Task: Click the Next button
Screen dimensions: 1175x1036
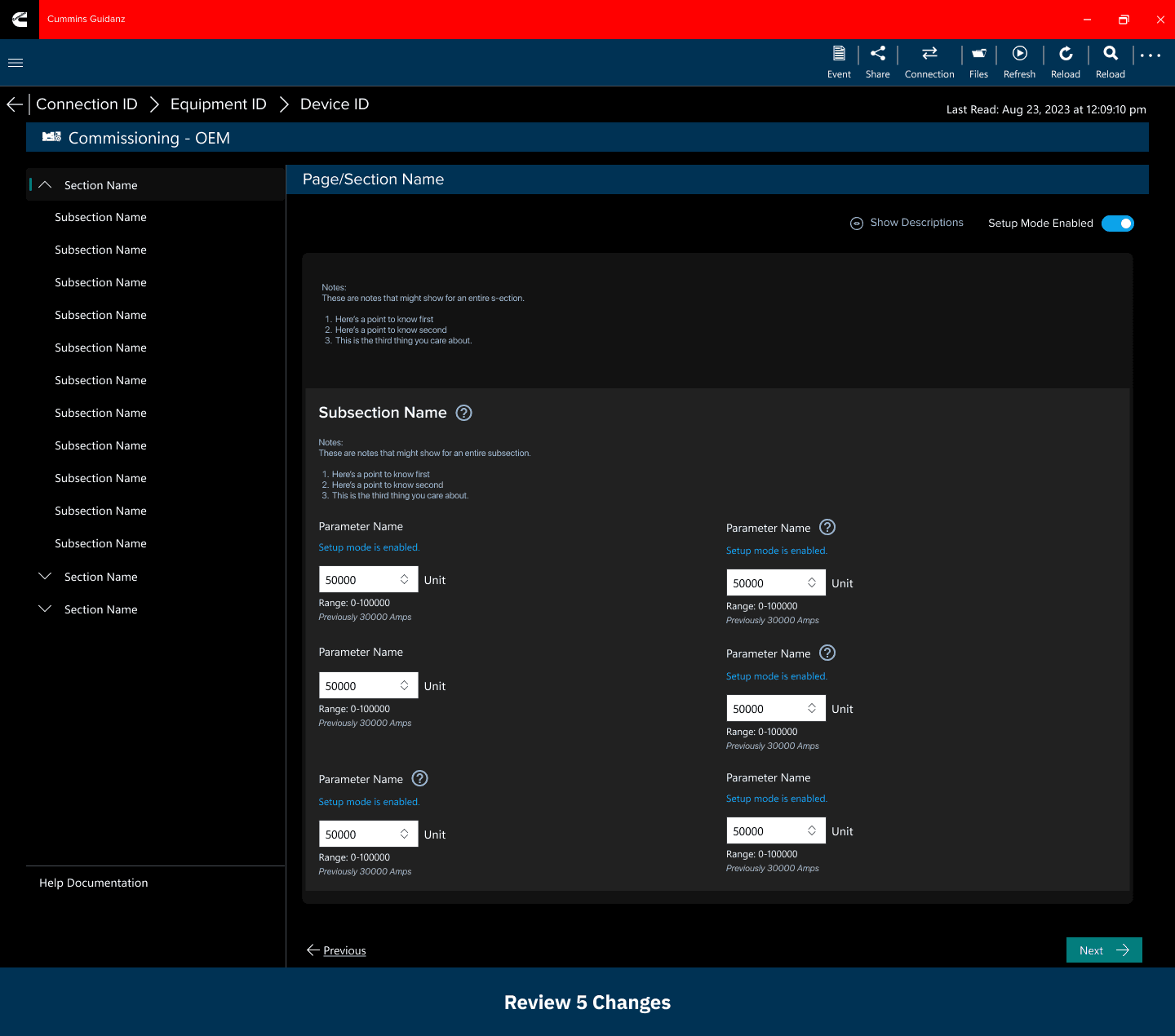Action: pos(1104,950)
